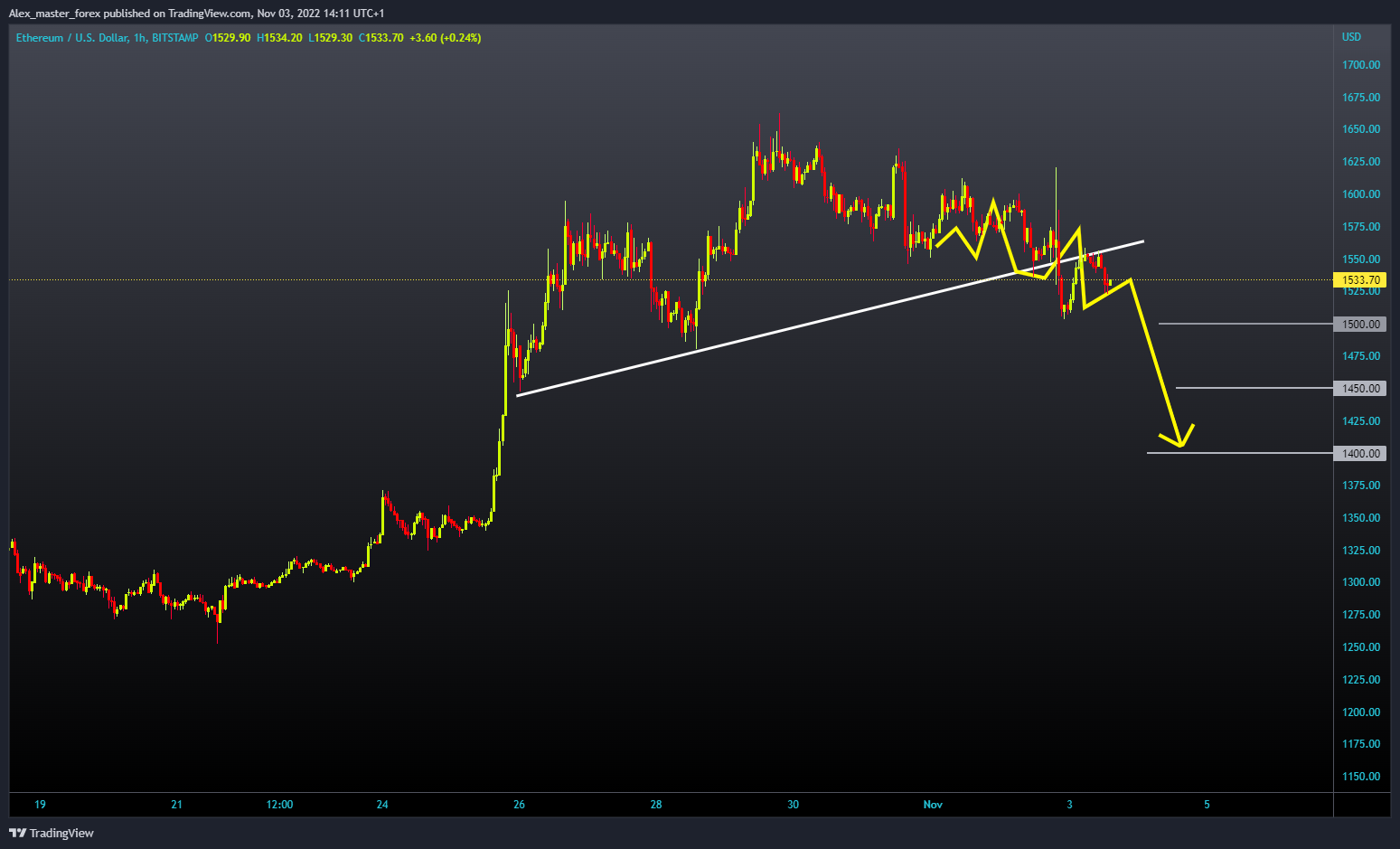Click the close value C1533.70
Screen dimensions: 1400x849
(x=381, y=38)
